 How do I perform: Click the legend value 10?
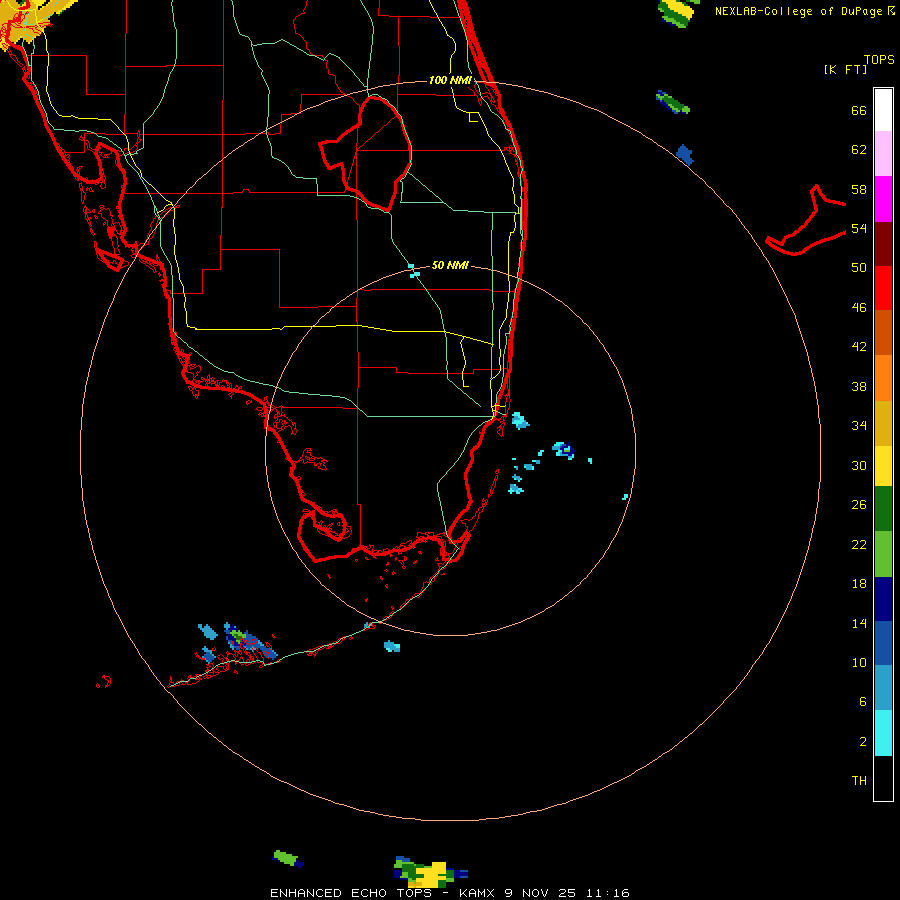[x=859, y=662]
